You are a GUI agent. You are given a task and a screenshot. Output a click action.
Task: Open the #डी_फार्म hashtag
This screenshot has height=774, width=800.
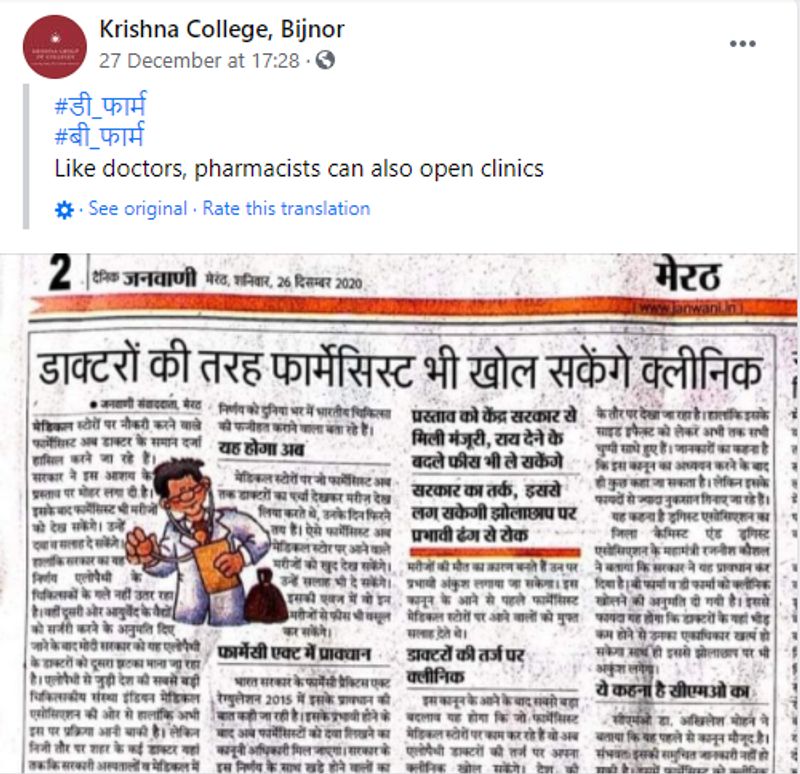click(x=100, y=105)
